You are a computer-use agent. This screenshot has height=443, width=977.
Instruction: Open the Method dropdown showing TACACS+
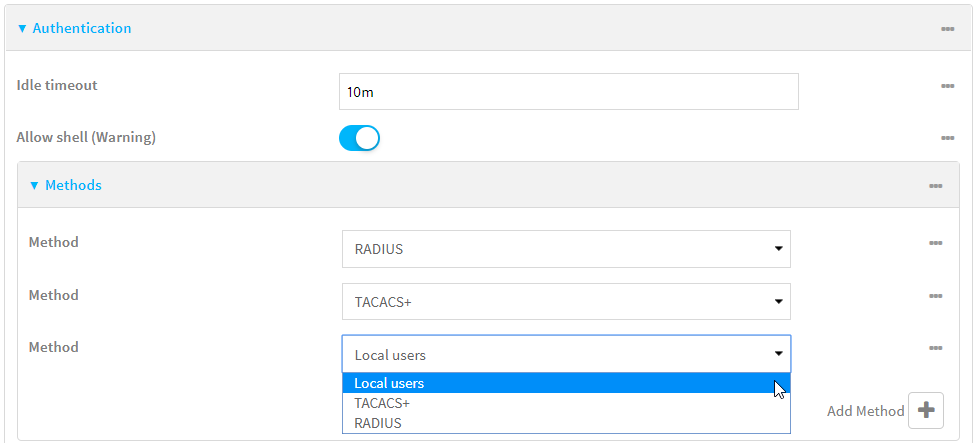pos(566,301)
